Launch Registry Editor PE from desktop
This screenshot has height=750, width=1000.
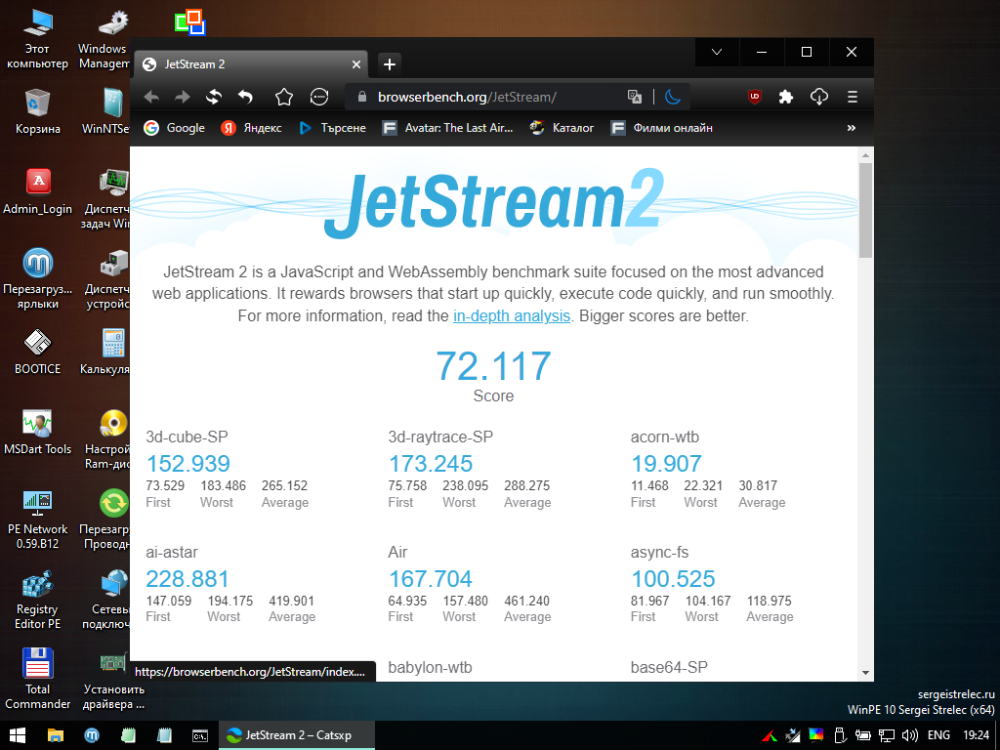tap(37, 599)
